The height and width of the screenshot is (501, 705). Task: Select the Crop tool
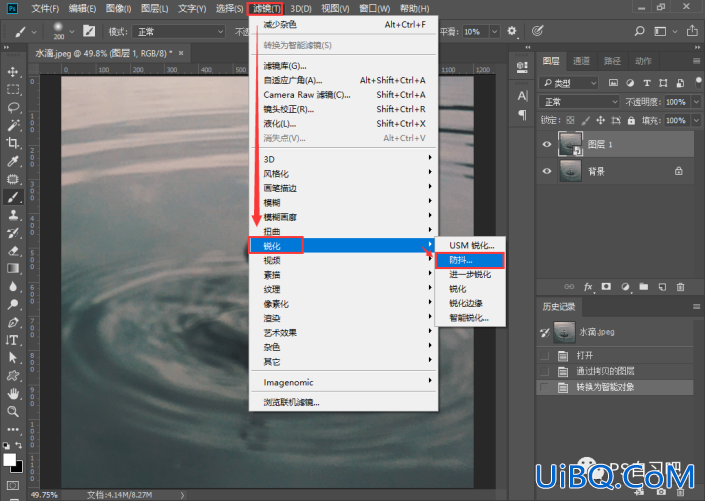pyautogui.click(x=13, y=143)
